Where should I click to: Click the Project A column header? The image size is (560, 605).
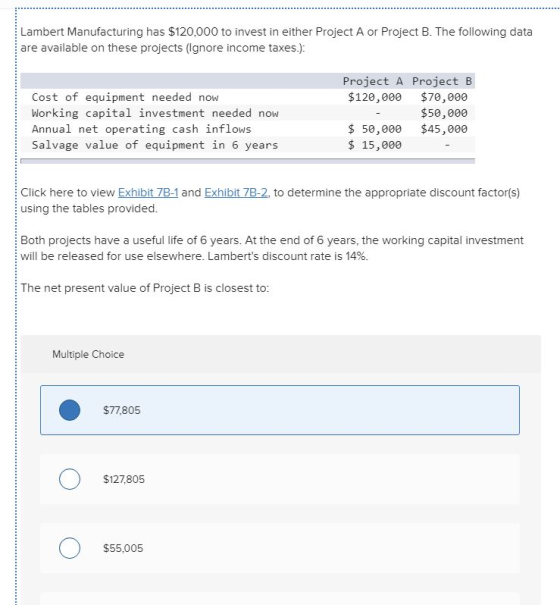[x=373, y=81]
